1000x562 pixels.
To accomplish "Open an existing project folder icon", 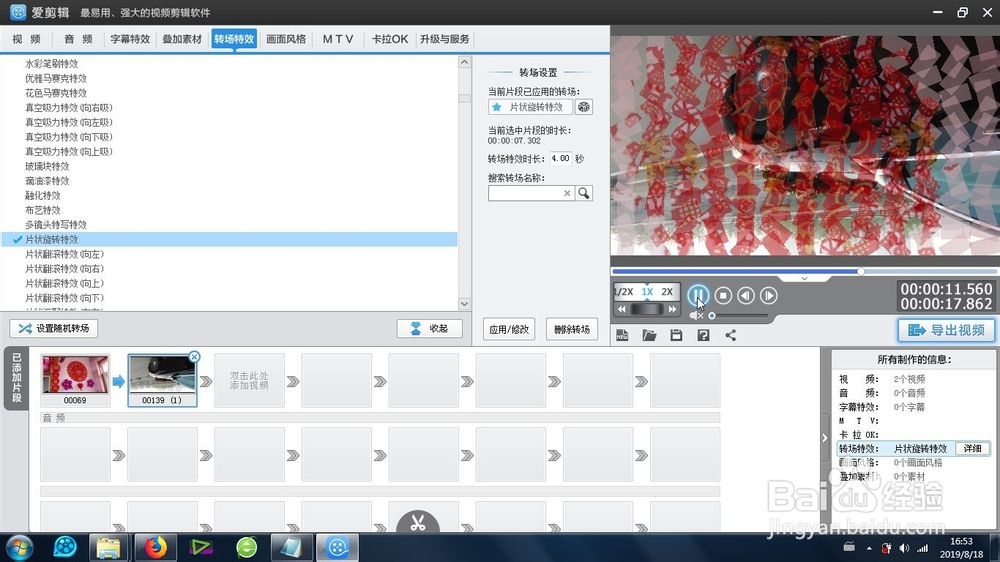I will click(649, 336).
